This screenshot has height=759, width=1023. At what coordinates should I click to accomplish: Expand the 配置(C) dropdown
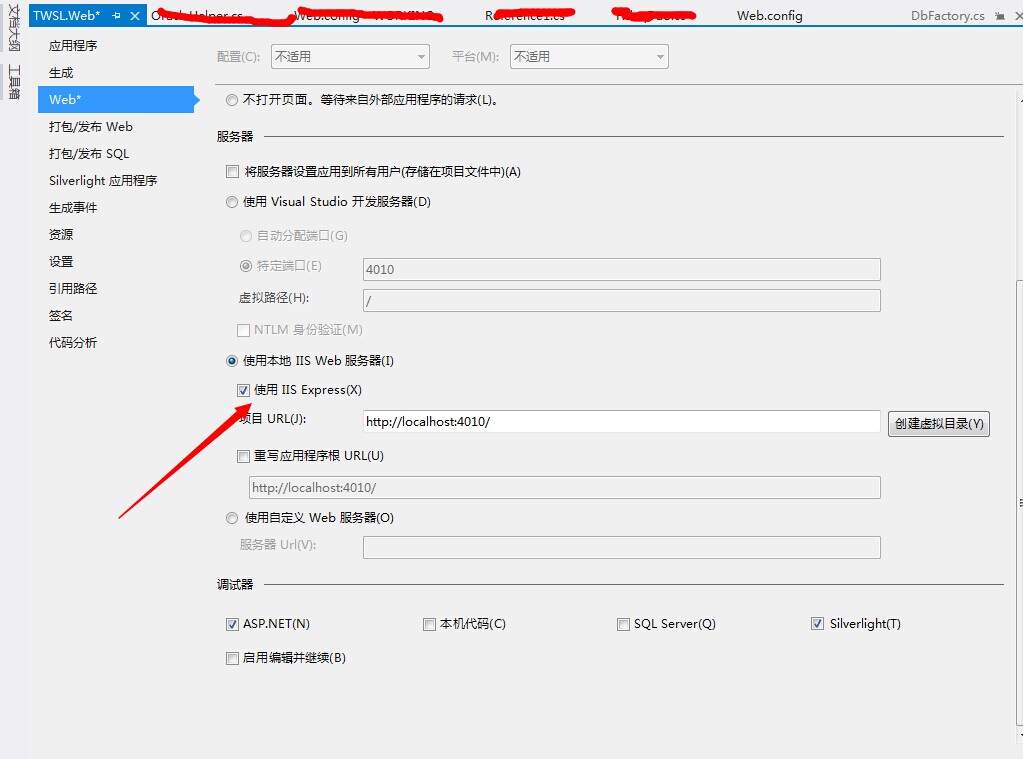pyautogui.click(x=350, y=57)
